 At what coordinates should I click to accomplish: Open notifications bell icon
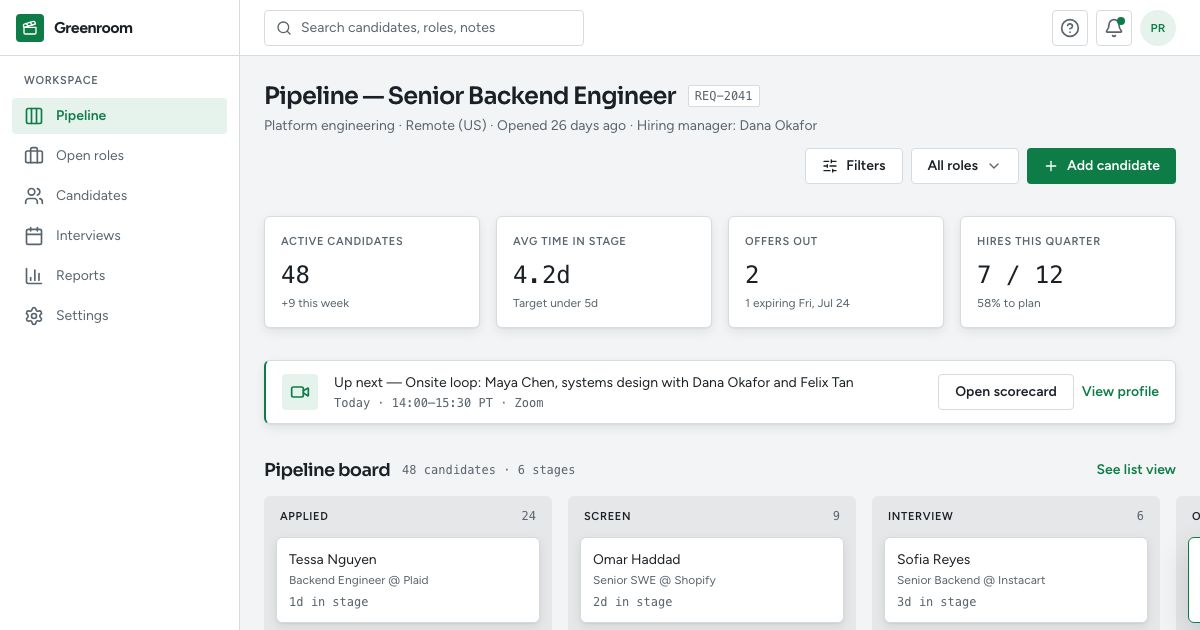click(1114, 28)
